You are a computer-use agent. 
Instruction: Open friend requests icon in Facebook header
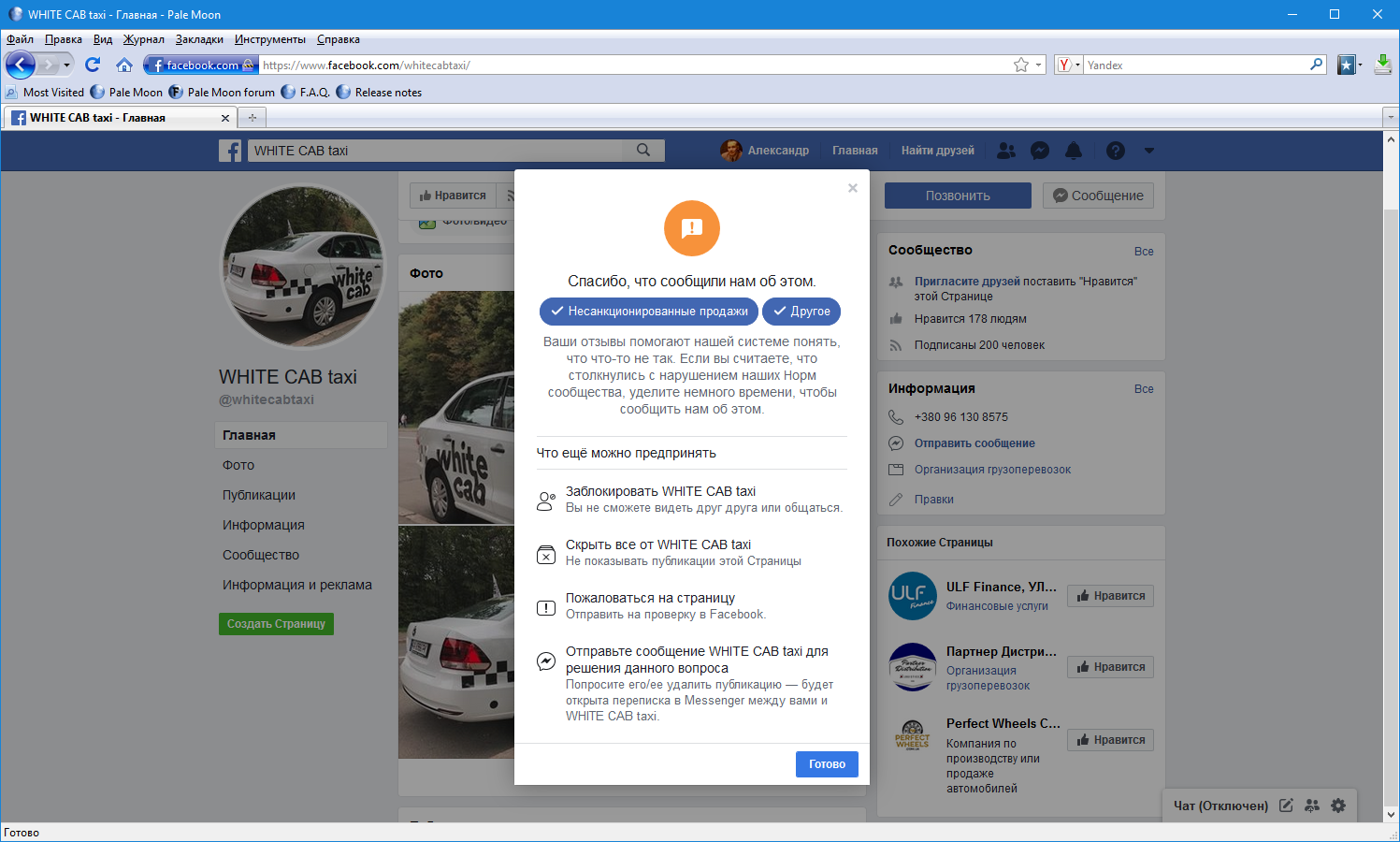point(1006,151)
